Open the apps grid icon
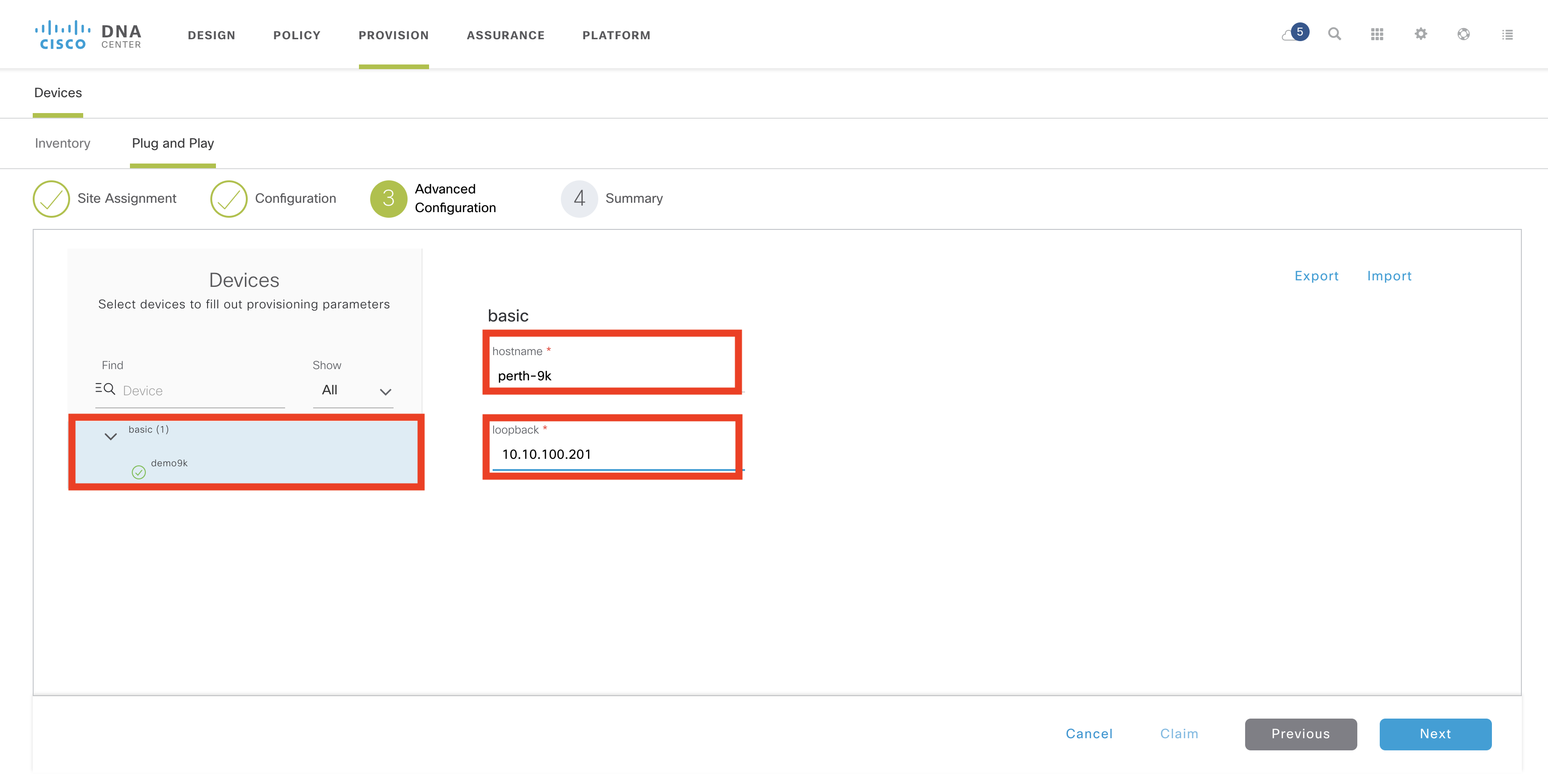The width and height of the screenshot is (1548, 784). point(1377,34)
